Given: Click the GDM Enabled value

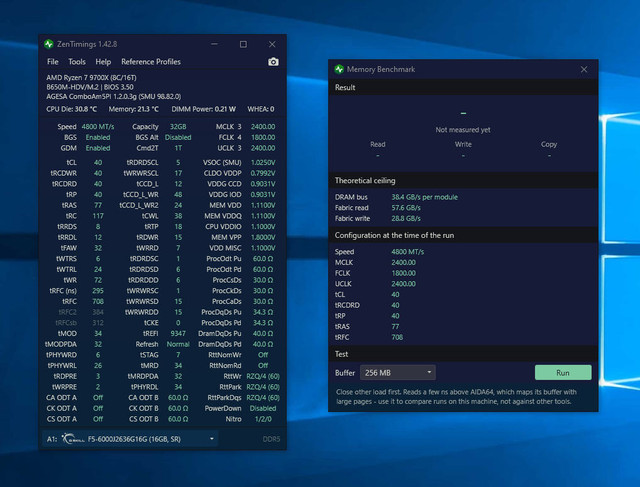Looking at the screenshot, I should (98, 148).
